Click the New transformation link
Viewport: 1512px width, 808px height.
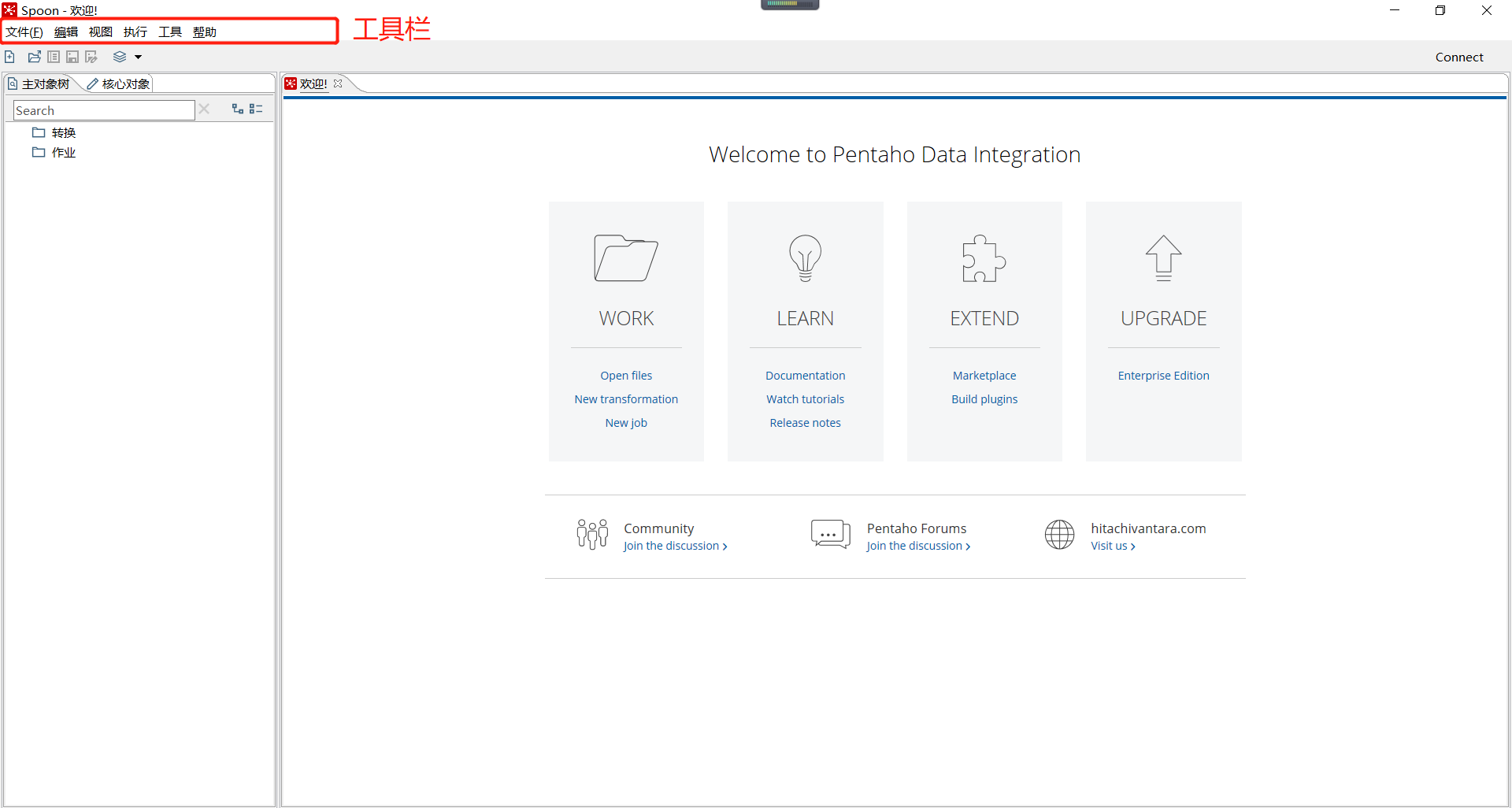click(x=626, y=399)
